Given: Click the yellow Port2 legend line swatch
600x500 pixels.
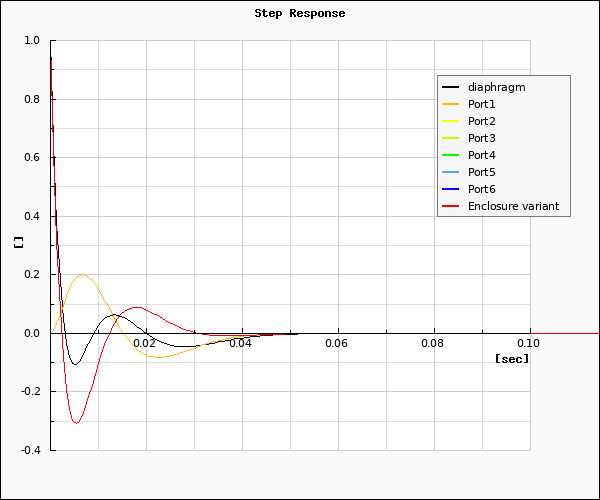Looking at the screenshot, I should pyautogui.click(x=450, y=121).
